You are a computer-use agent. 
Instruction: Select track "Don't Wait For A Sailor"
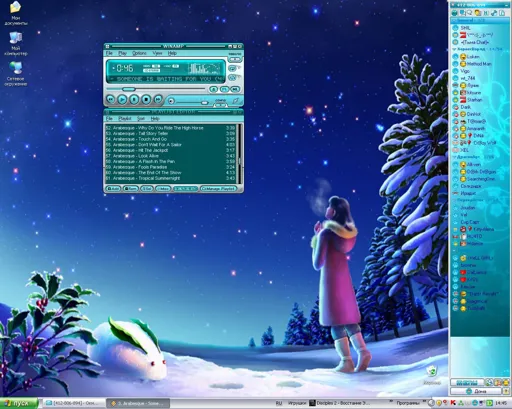click(170, 145)
